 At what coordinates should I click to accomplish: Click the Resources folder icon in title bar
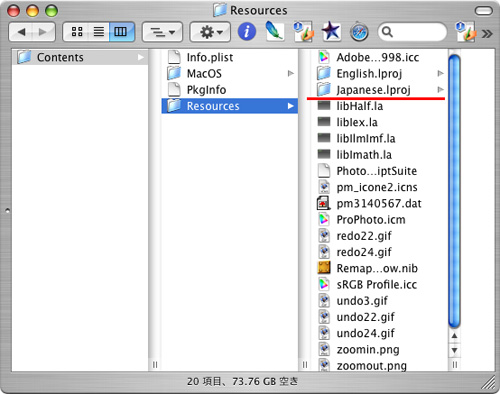220,10
